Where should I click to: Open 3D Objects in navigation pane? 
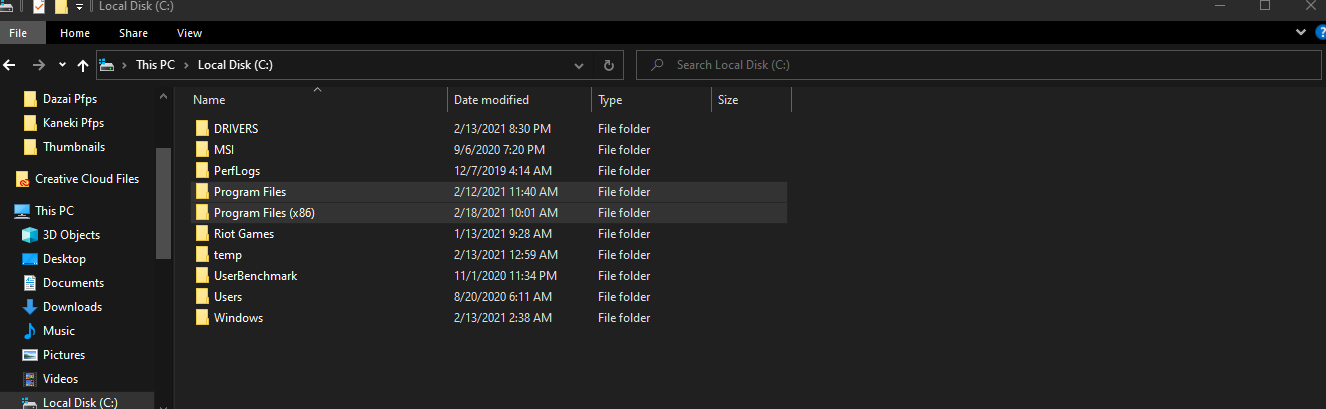coord(71,235)
